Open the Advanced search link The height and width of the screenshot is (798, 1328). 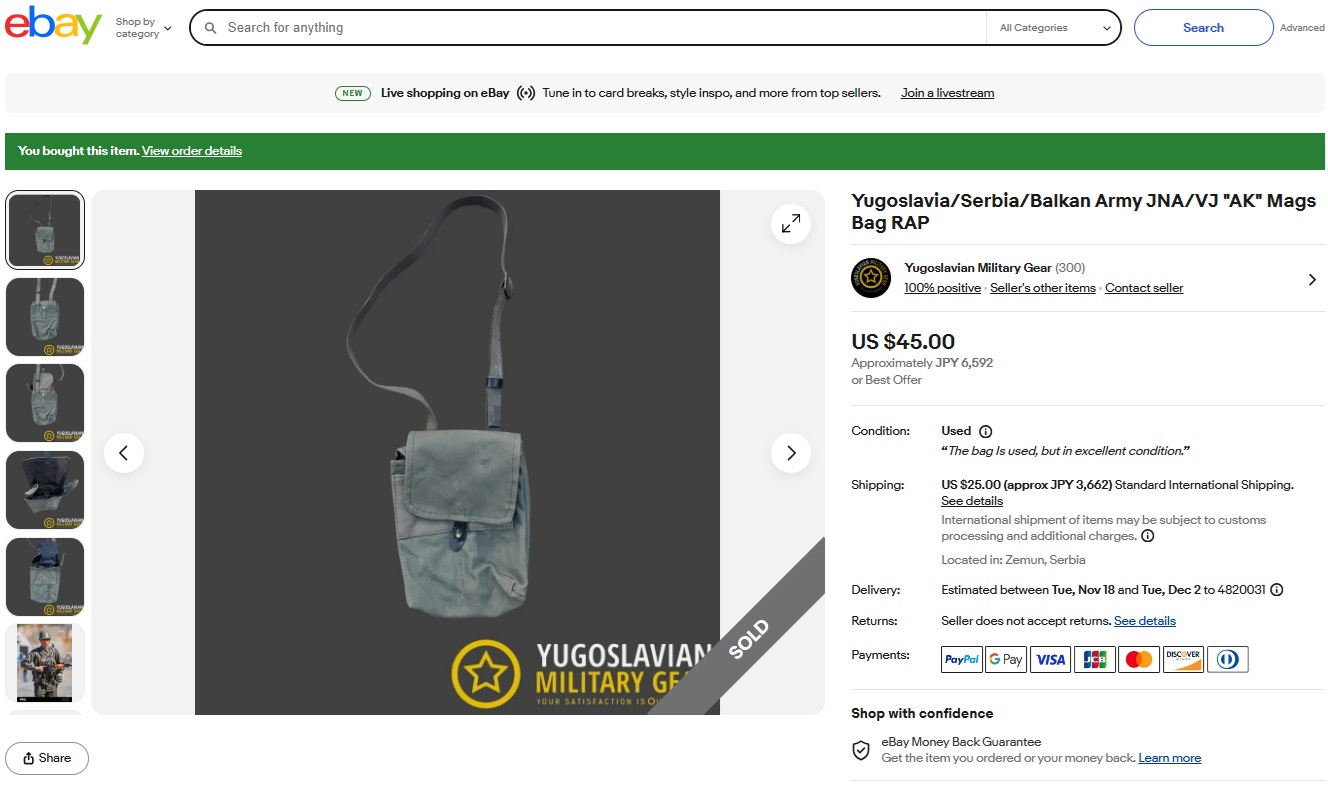pyautogui.click(x=1302, y=28)
